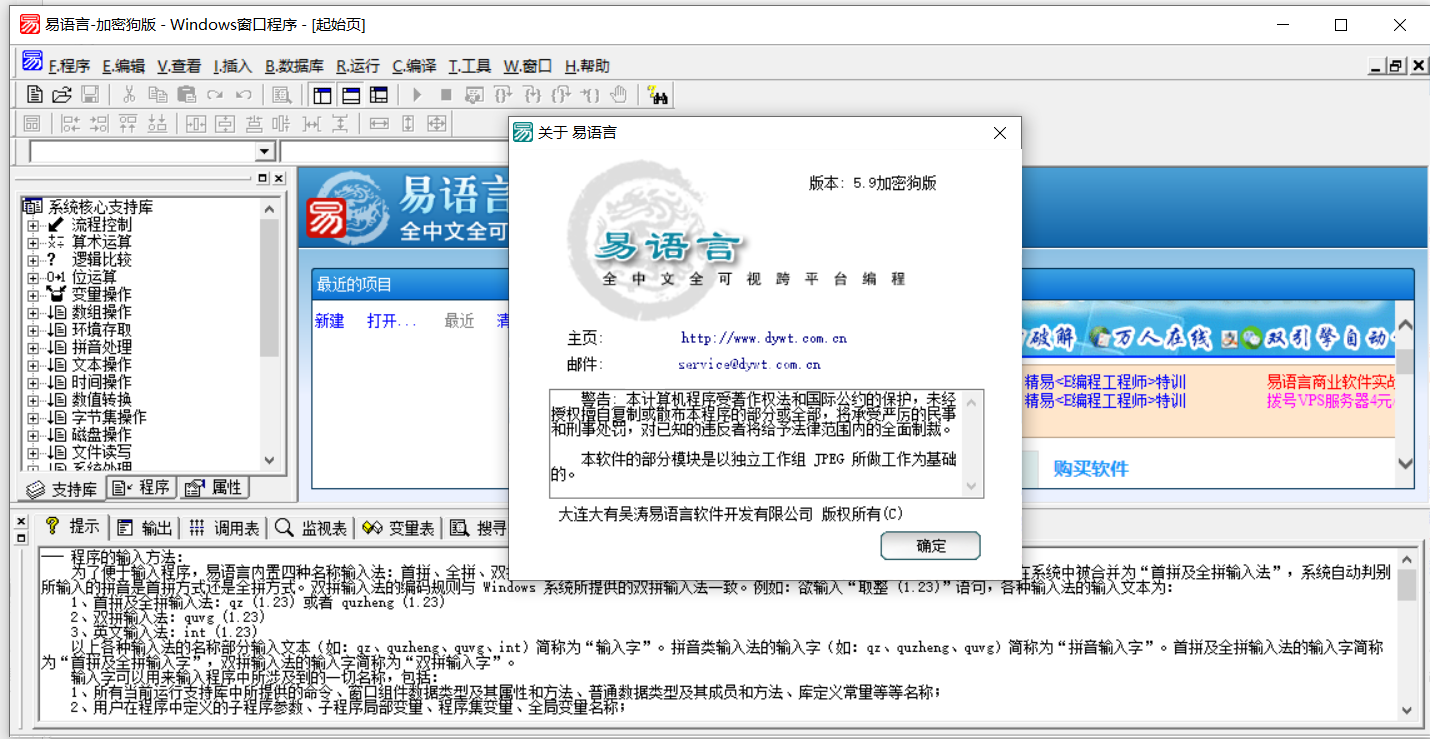Click the align right edges icon
1430x739 pixels.
(99, 124)
